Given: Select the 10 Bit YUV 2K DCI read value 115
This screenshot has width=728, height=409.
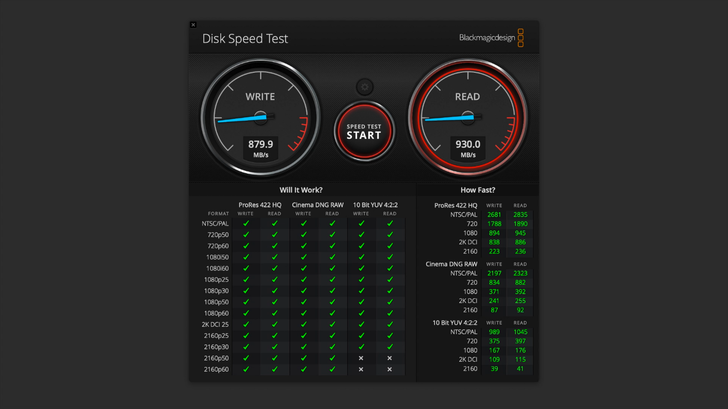Looking at the screenshot, I should pos(520,359).
